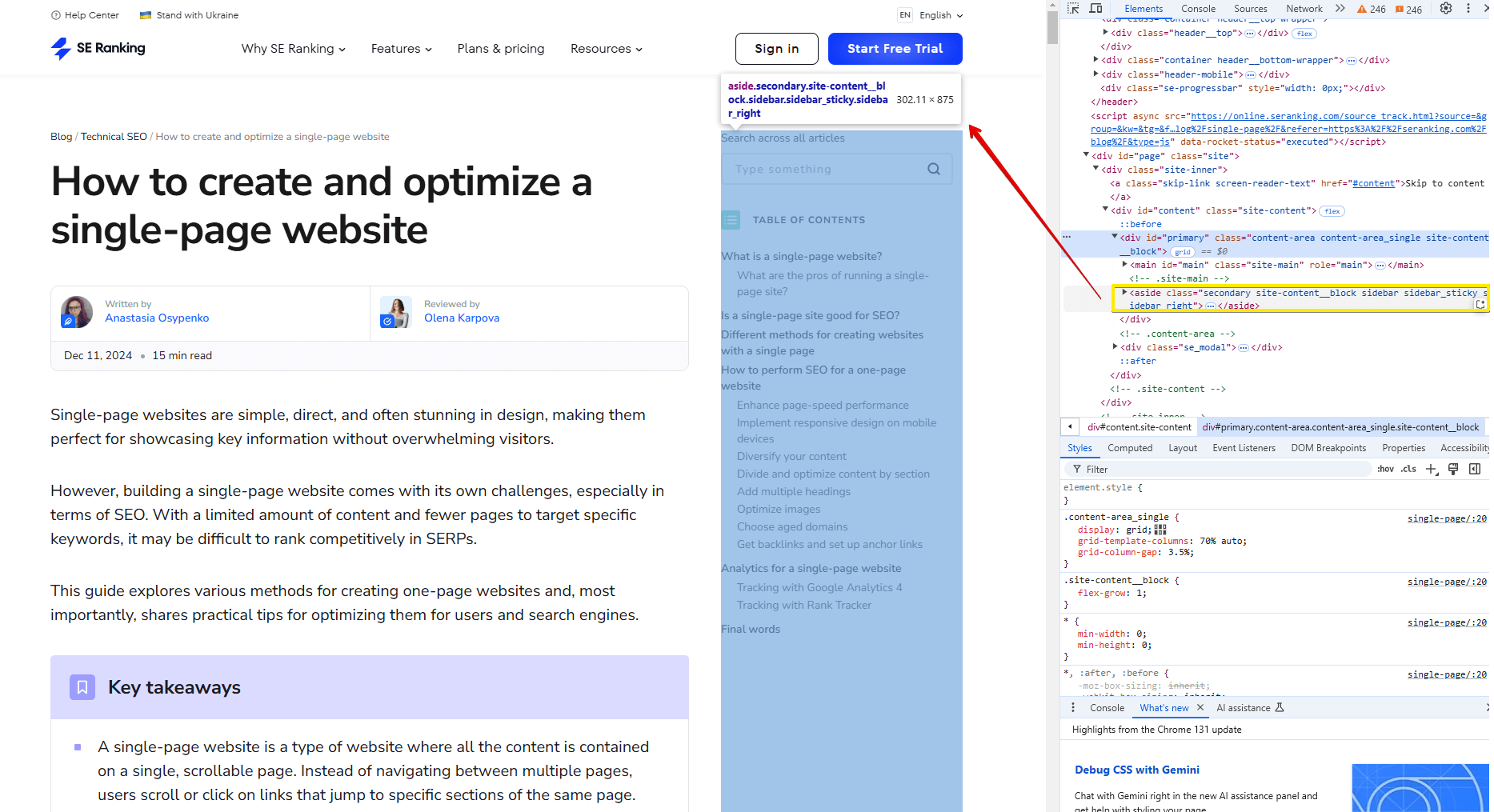Switch to the Network panel tab
Viewport: 1494px width, 812px height.
(x=1304, y=9)
